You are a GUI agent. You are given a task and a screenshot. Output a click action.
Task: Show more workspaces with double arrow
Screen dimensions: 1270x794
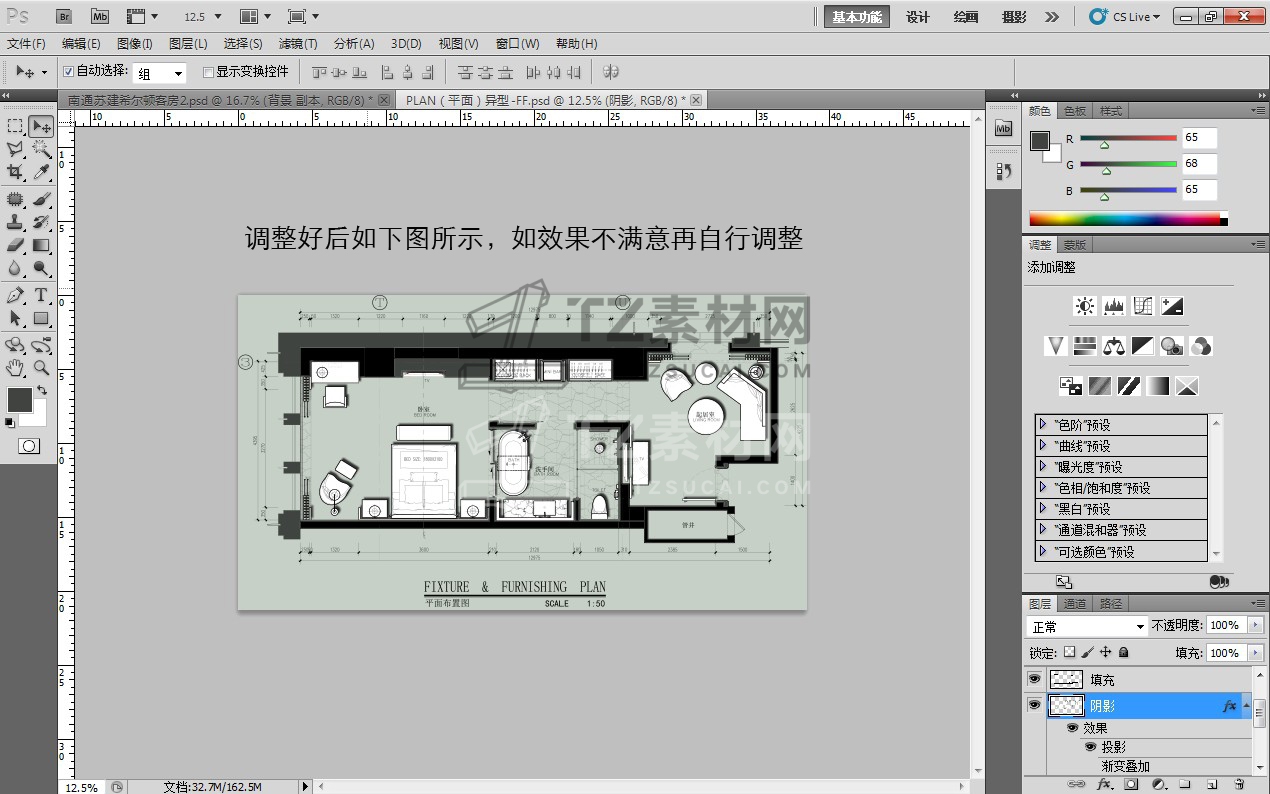(1052, 17)
